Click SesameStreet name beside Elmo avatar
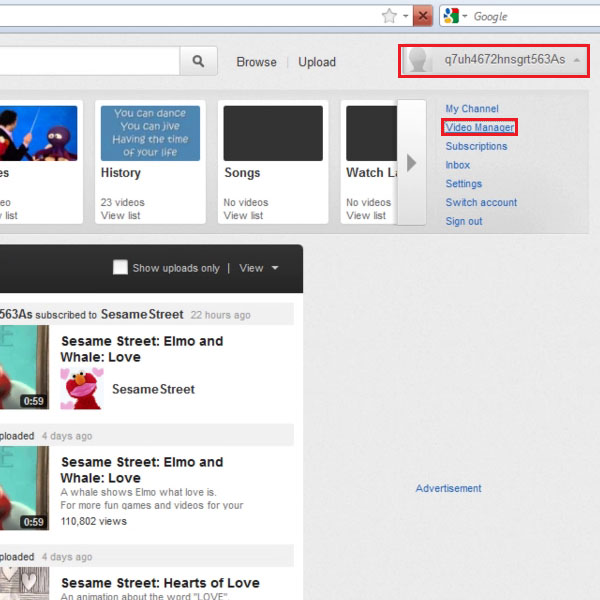The image size is (600, 600). point(153,389)
